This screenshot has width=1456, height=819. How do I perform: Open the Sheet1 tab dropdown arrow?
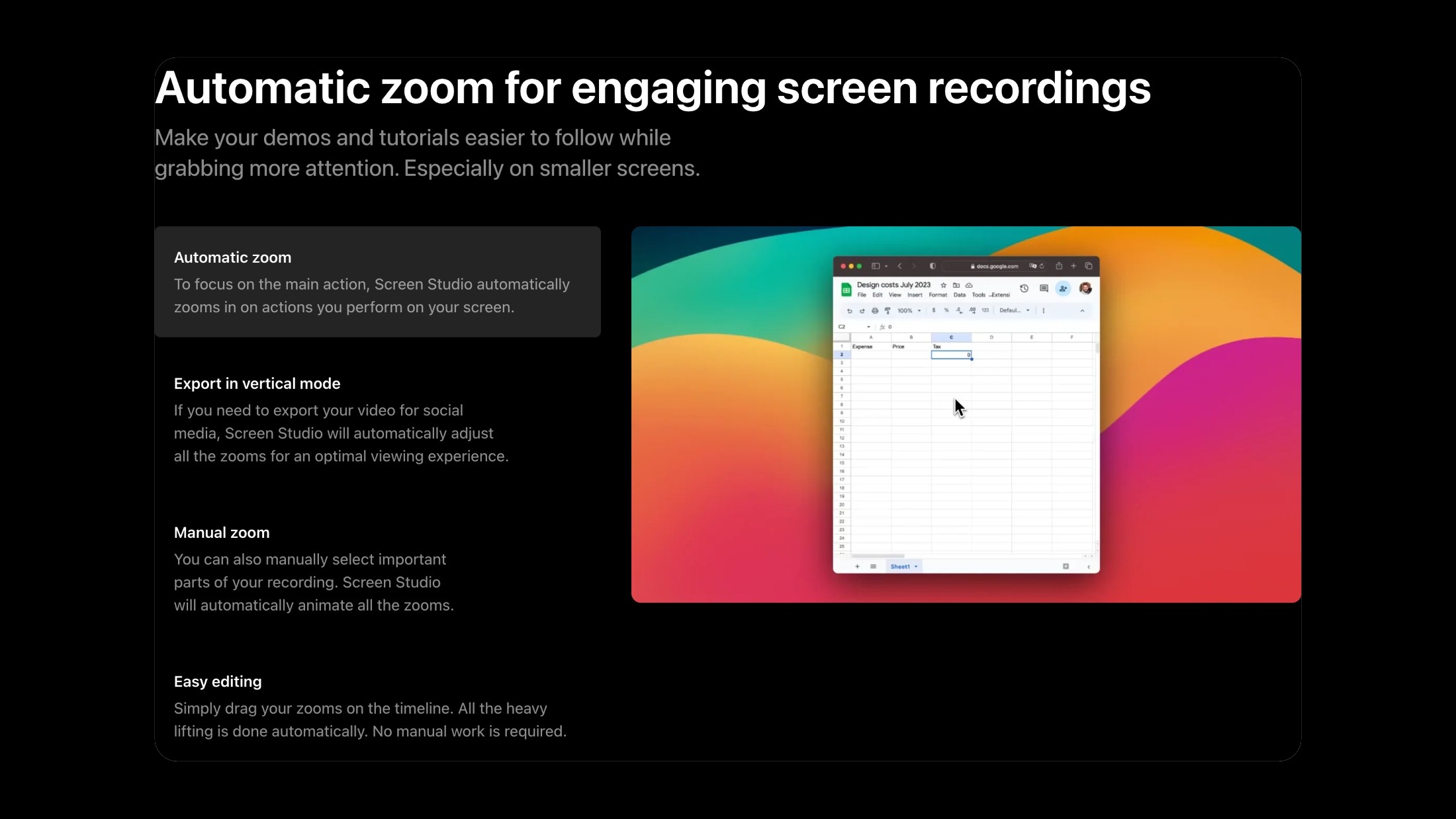[x=916, y=566]
